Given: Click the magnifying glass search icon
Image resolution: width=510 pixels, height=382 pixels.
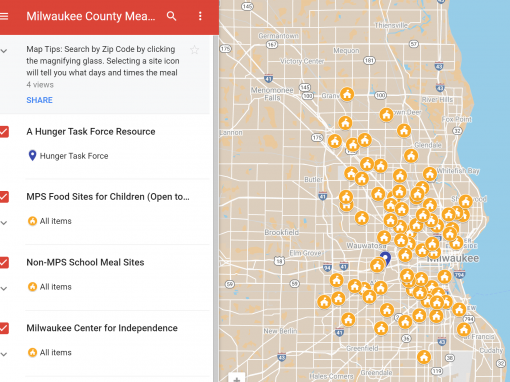Looking at the screenshot, I should click(171, 16).
